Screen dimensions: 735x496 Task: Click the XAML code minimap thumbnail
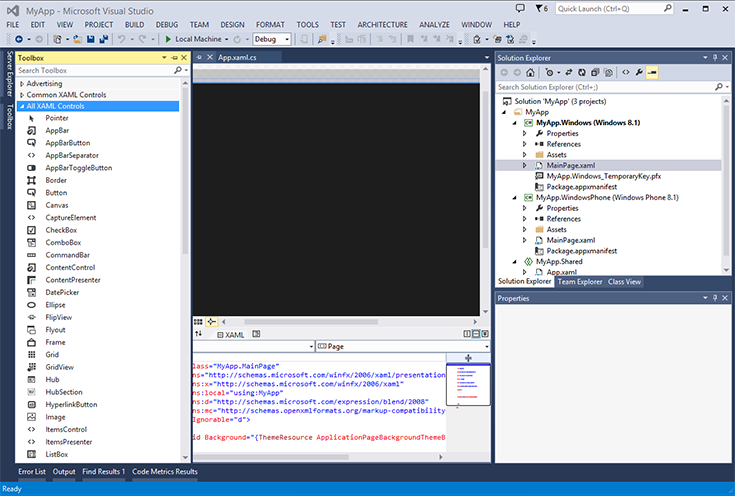click(x=468, y=384)
